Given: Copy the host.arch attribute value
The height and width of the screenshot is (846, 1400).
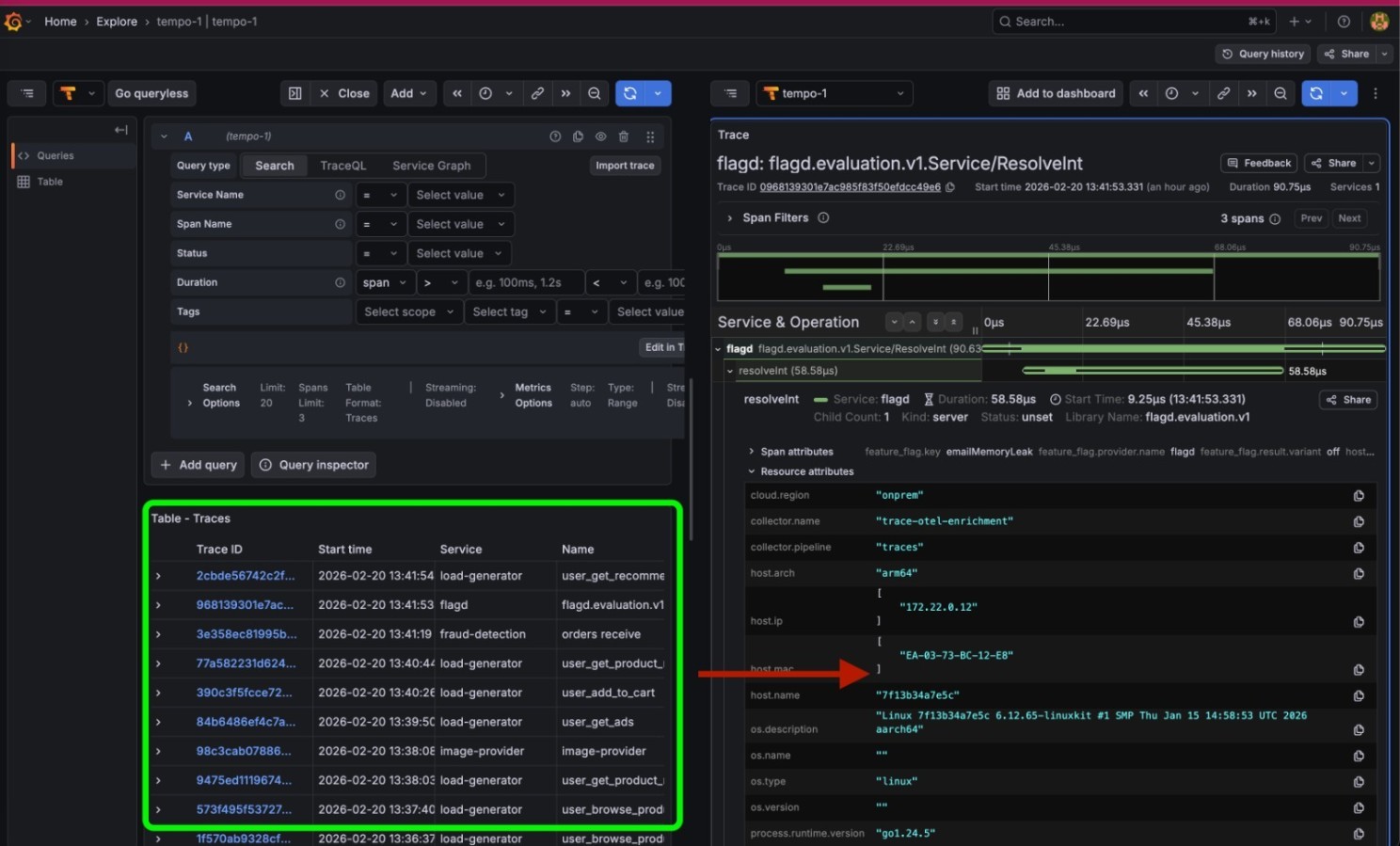Looking at the screenshot, I should coord(1359,573).
